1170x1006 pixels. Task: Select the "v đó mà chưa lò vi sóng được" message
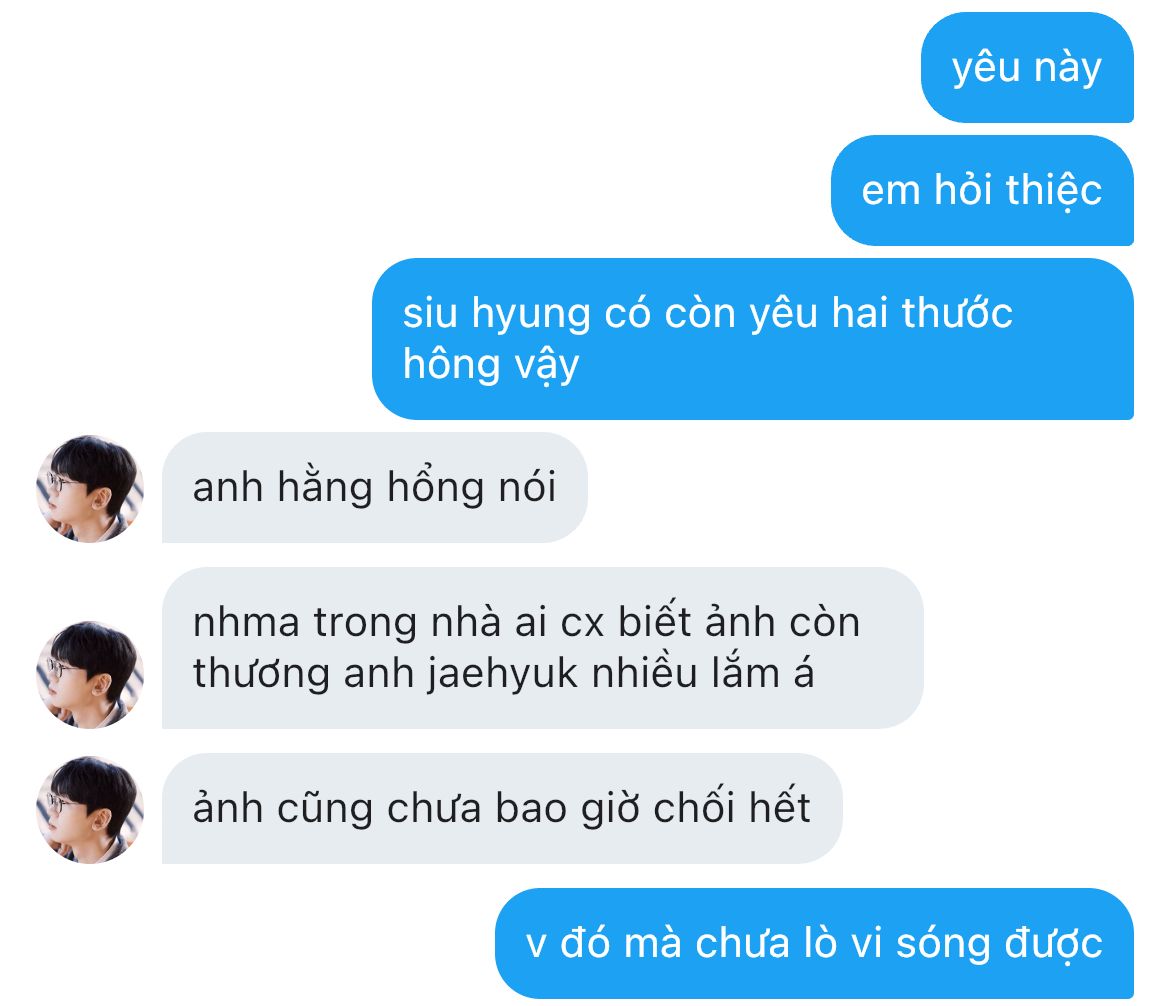[x=814, y=943]
